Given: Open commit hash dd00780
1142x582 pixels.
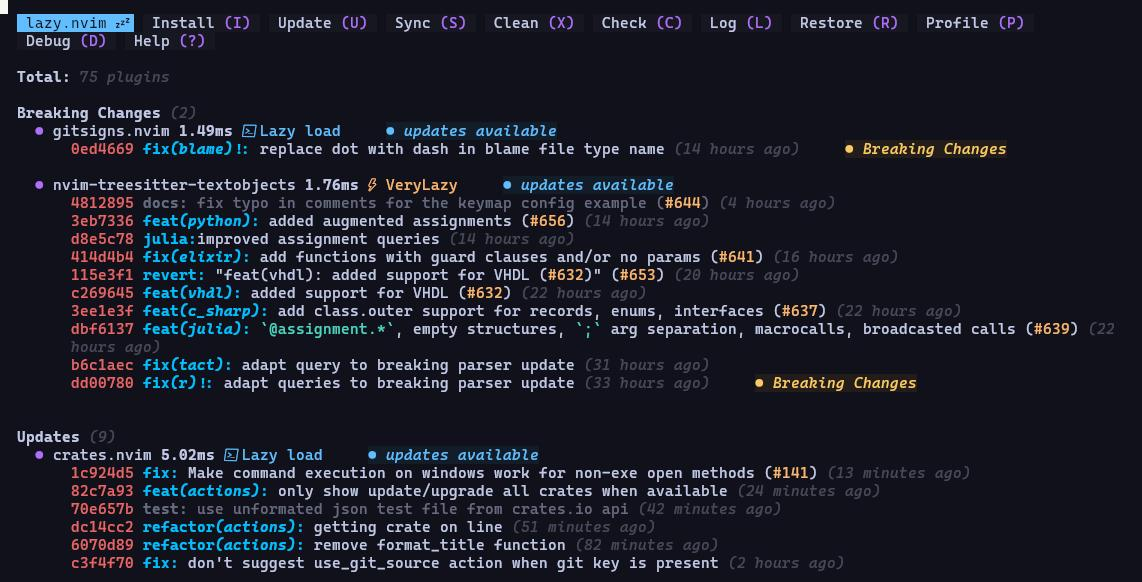Looking at the screenshot, I should pyautogui.click(x=102, y=383).
